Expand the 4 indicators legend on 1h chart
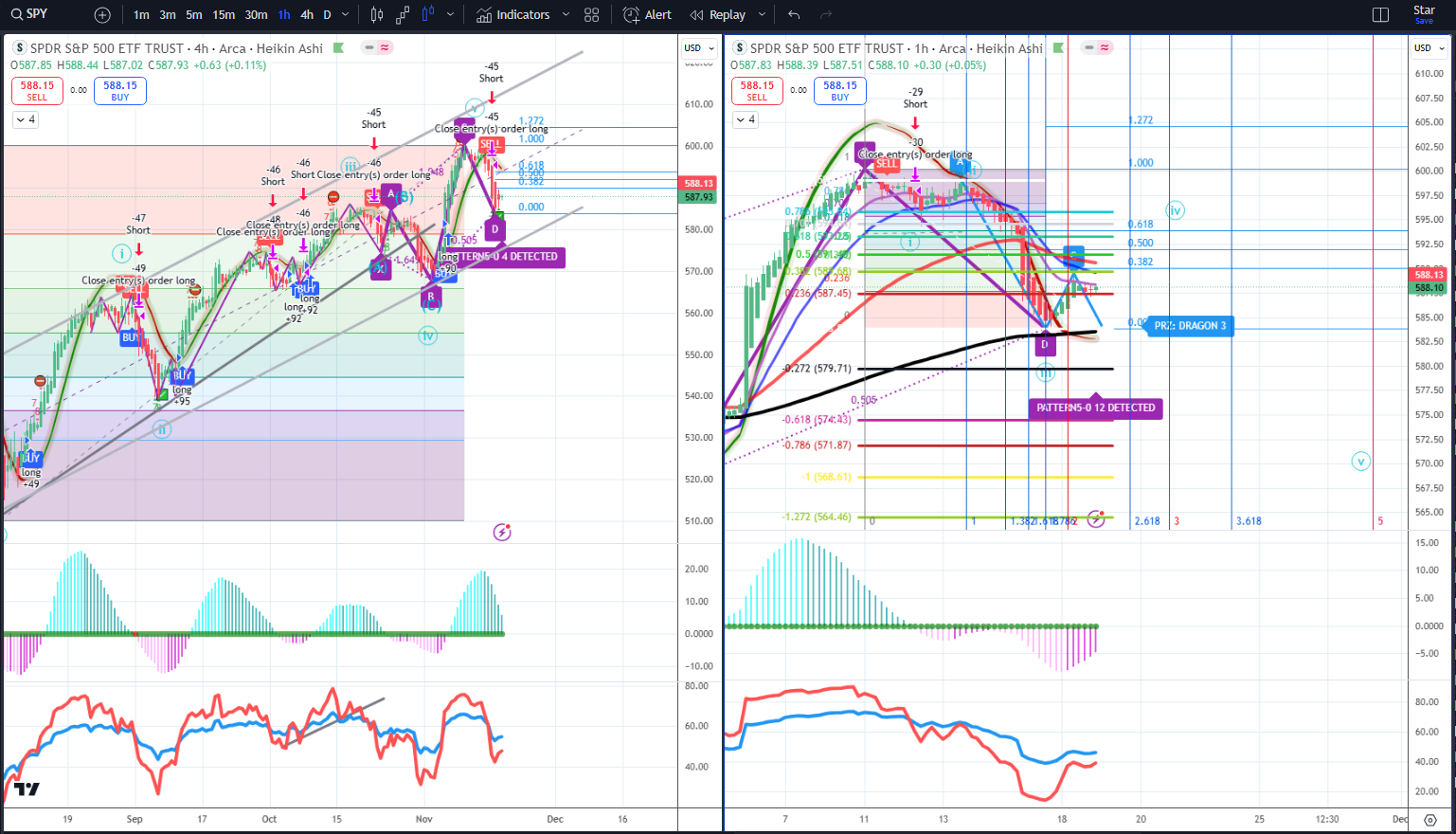This screenshot has width=1456, height=834. tap(746, 119)
